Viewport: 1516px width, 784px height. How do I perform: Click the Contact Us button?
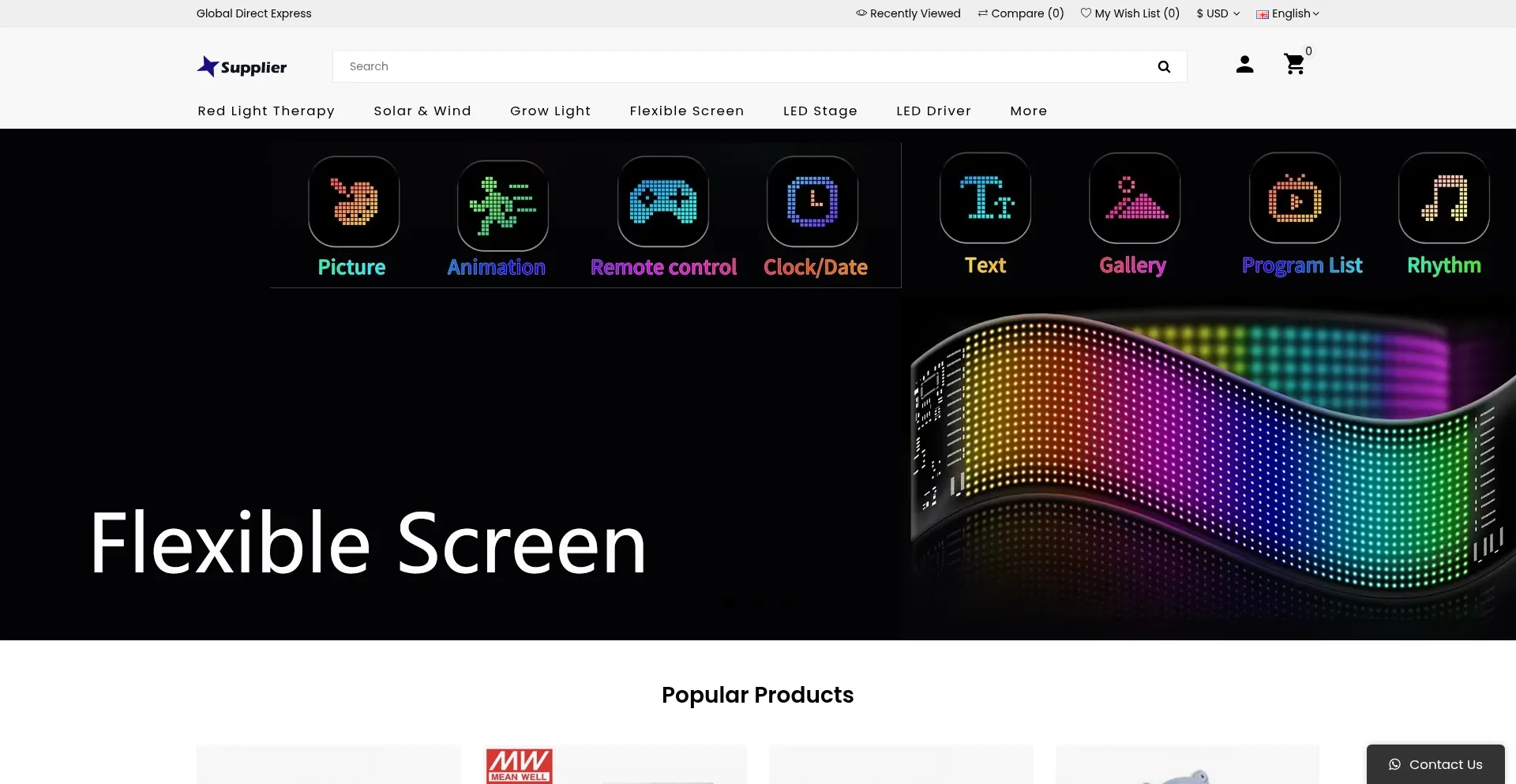(x=1435, y=764)
